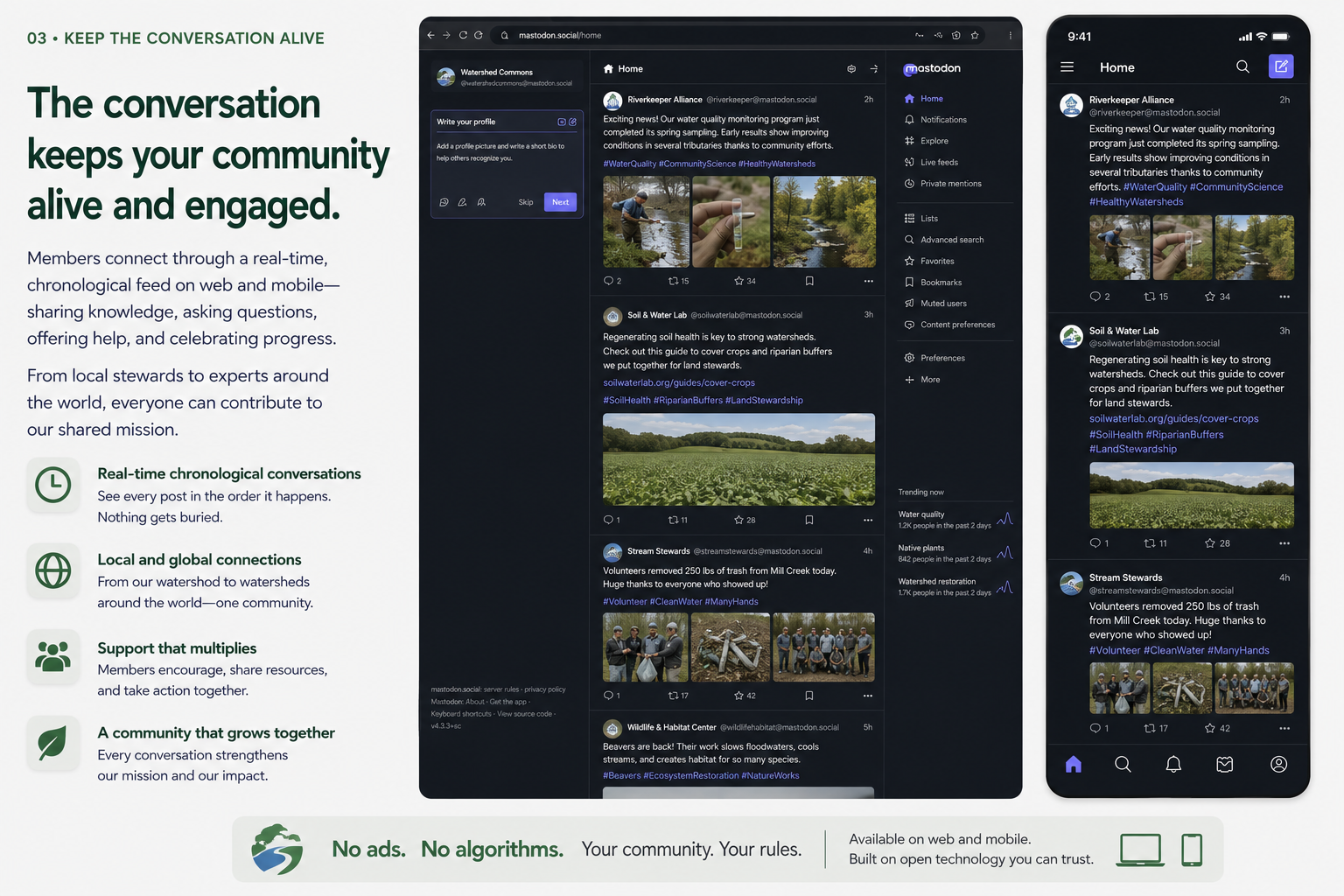The width and height of the screenshot is (1344, 896).
Task: Open more options on mobile Soil & Water Lab post
Action: click(1284, 543)
